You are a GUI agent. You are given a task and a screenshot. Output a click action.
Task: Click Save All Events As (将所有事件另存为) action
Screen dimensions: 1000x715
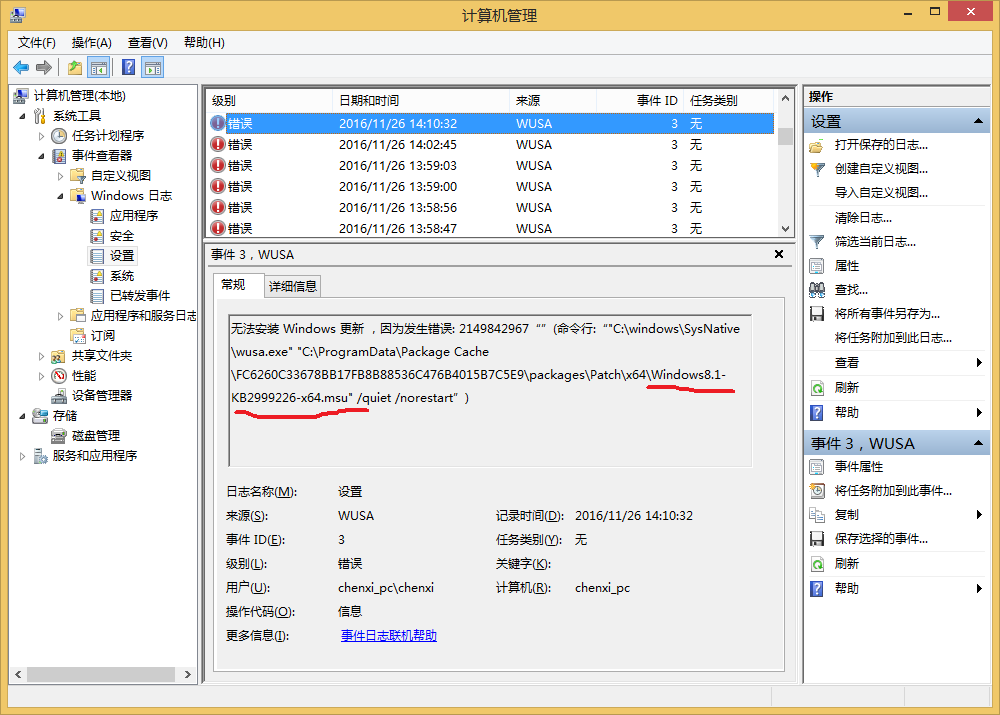(887, 314)
